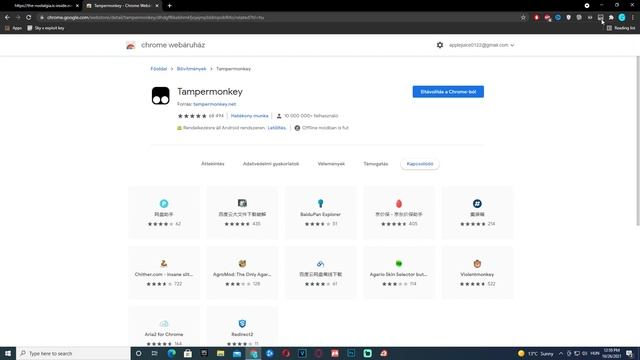Open the notification center icon
The image size is (640, 360).
(x=630, y=353)
